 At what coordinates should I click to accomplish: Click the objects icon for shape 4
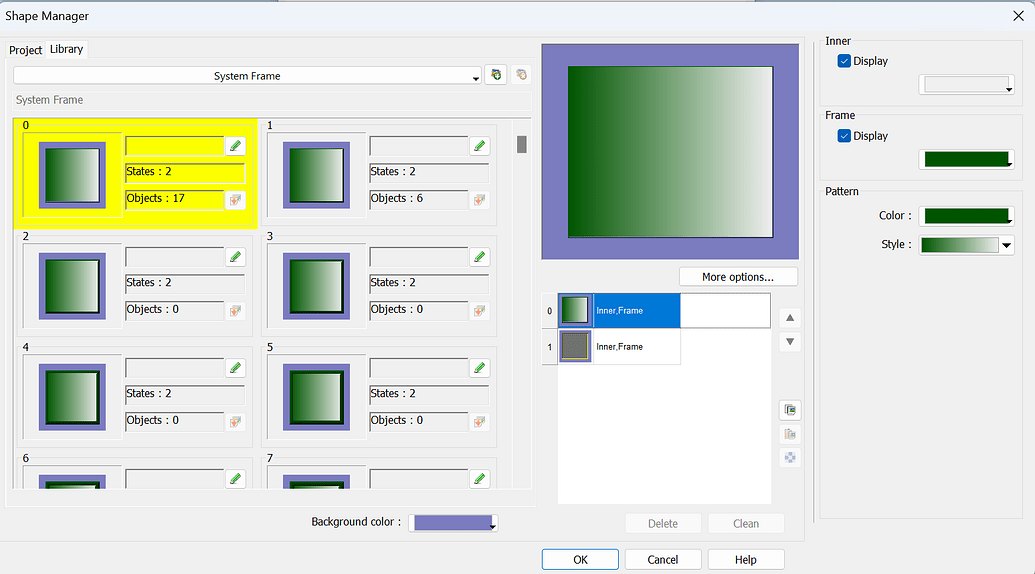point(236,421)
